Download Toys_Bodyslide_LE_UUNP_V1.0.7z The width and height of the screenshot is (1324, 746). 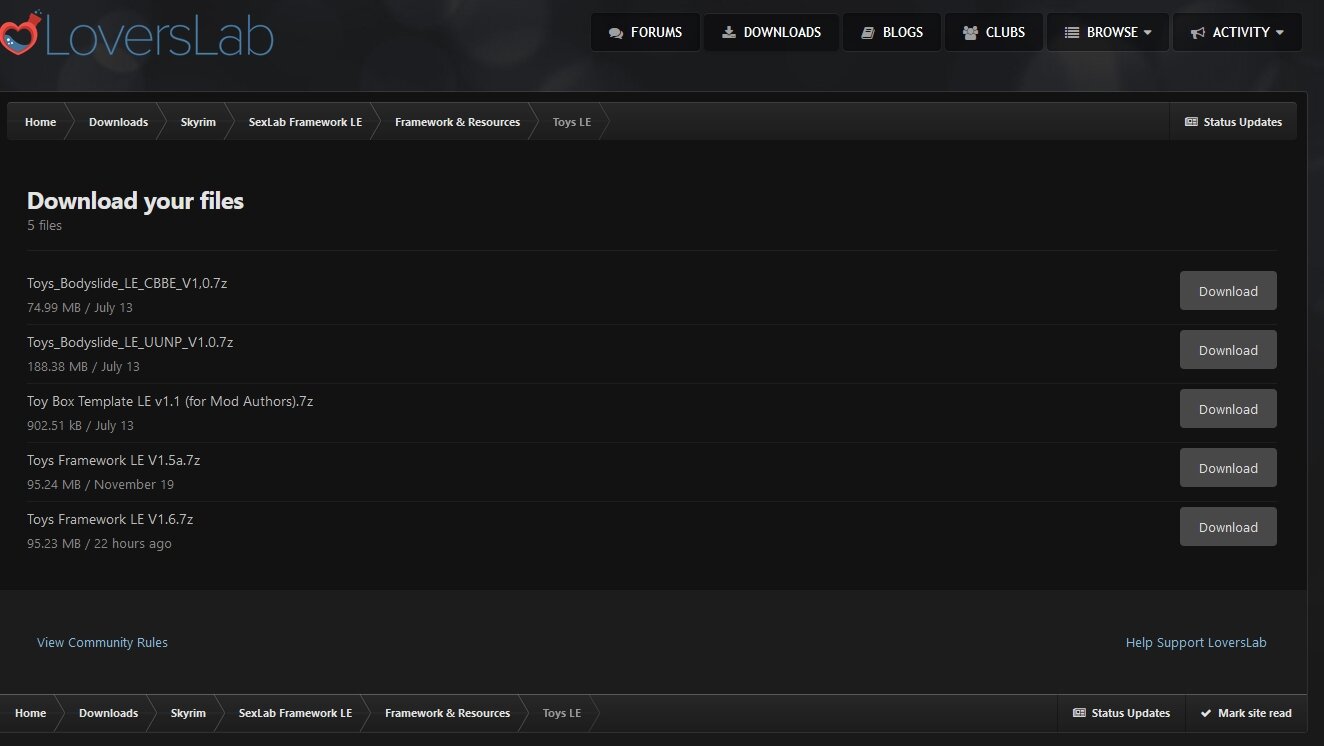1228,350
